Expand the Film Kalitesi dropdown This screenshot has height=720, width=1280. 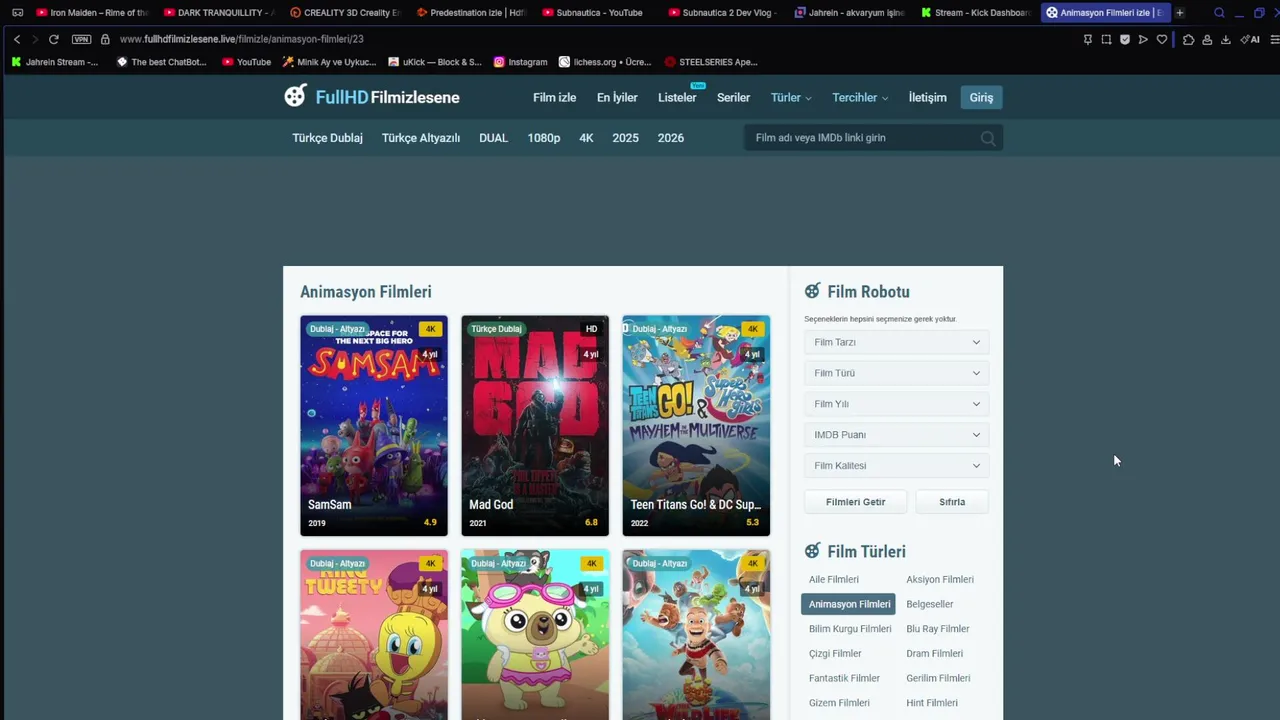pos(897,466)
